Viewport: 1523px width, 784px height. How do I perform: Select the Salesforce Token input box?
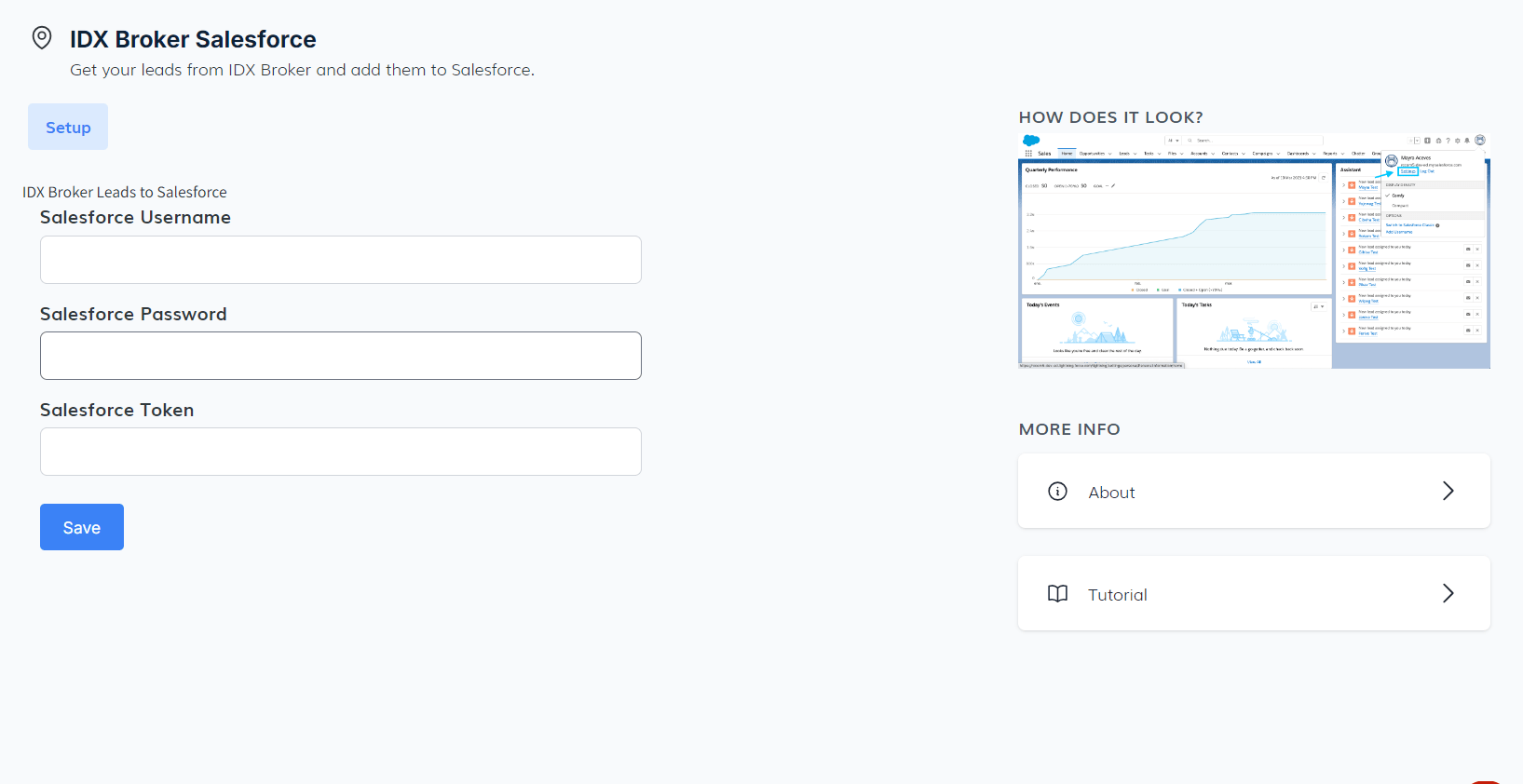pyautogui.click(x=340, y=452)
